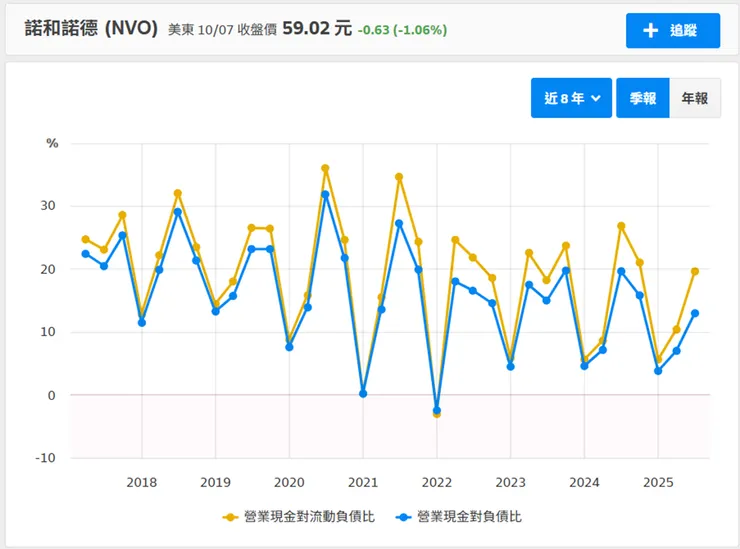Click the 2025 x-axis label

pos(658,482)
